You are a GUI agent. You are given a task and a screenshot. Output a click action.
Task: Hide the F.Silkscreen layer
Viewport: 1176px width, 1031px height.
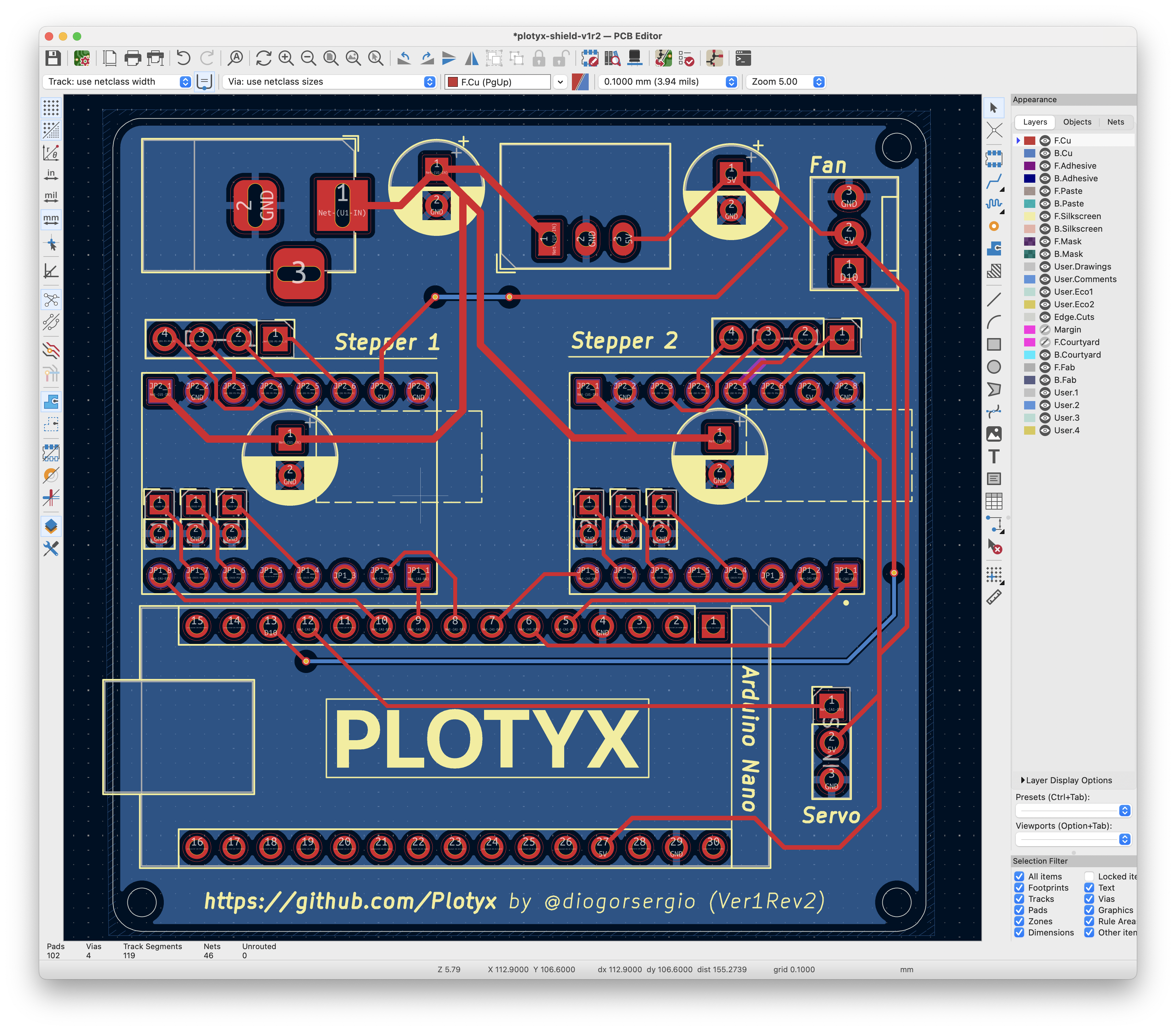(x=1045, y=216)
